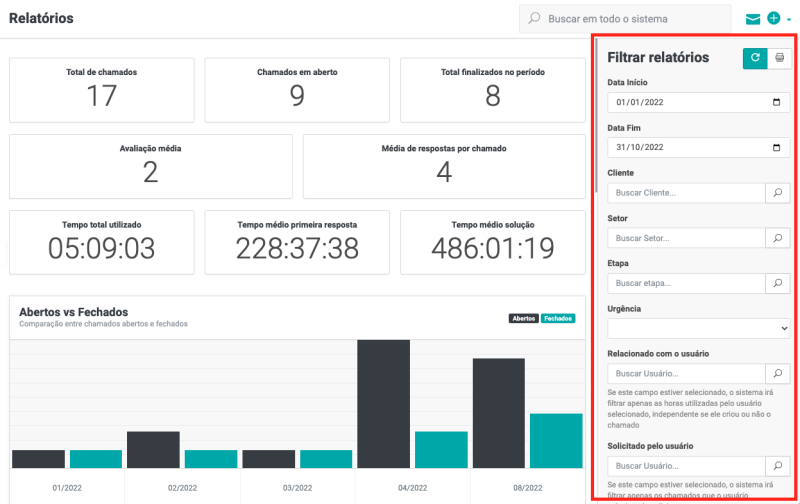Open the Data Início calendar picker

[777, 102]
